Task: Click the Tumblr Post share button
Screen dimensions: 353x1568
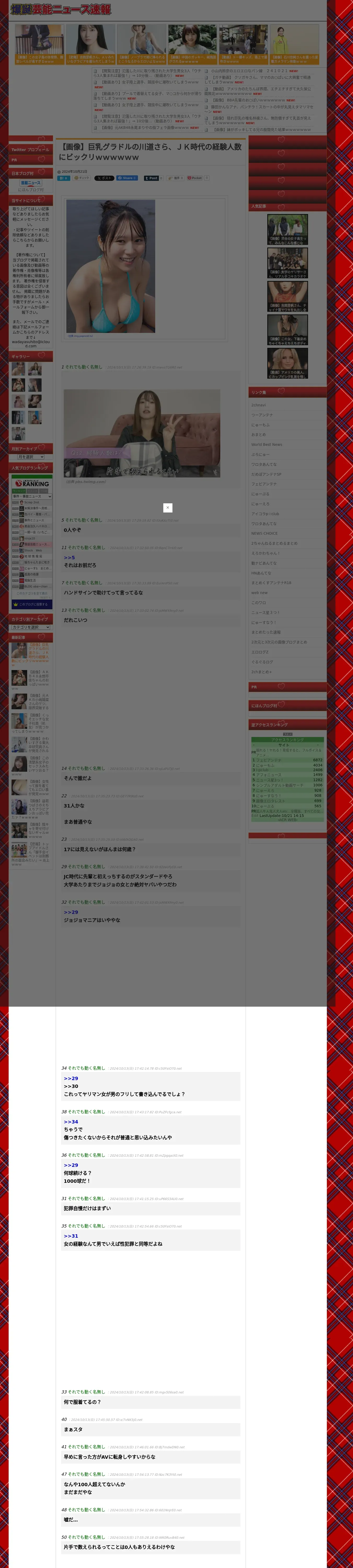Action: point(151,178)
